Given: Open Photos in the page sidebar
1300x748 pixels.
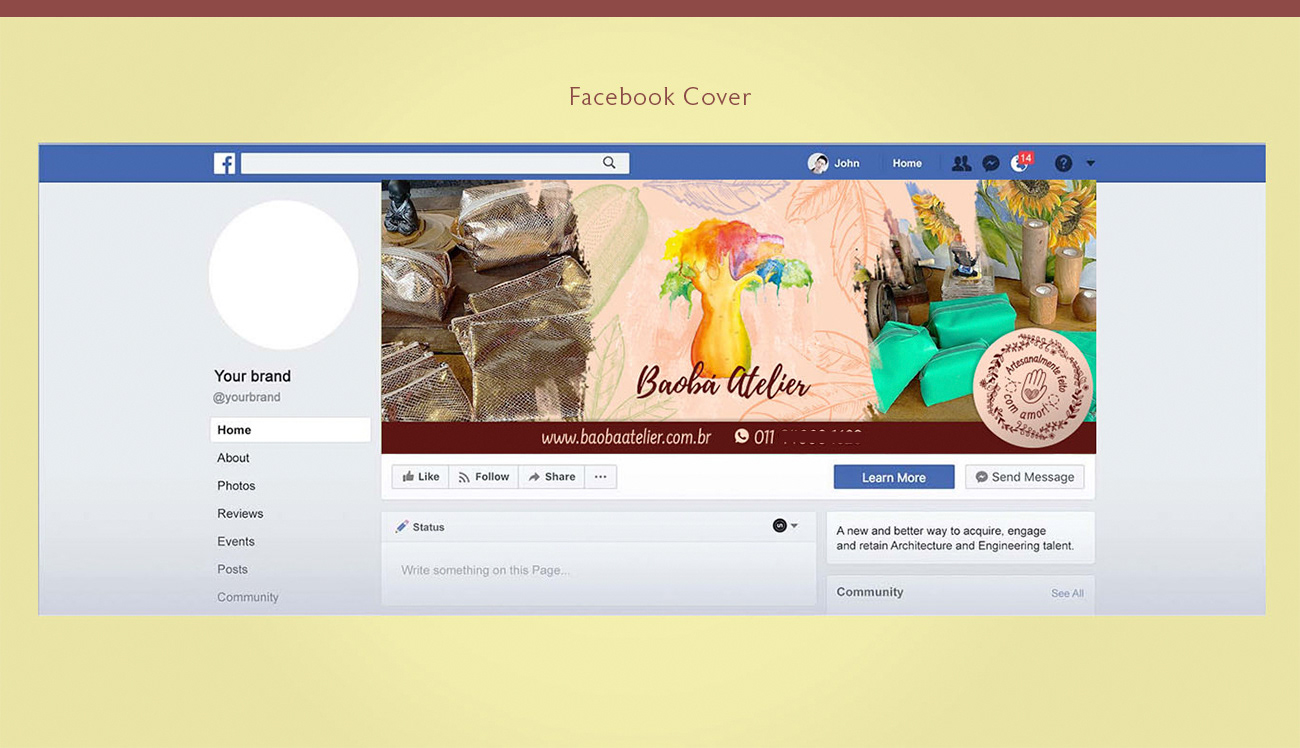Looking at the screenshot, I should pos(236,486).
